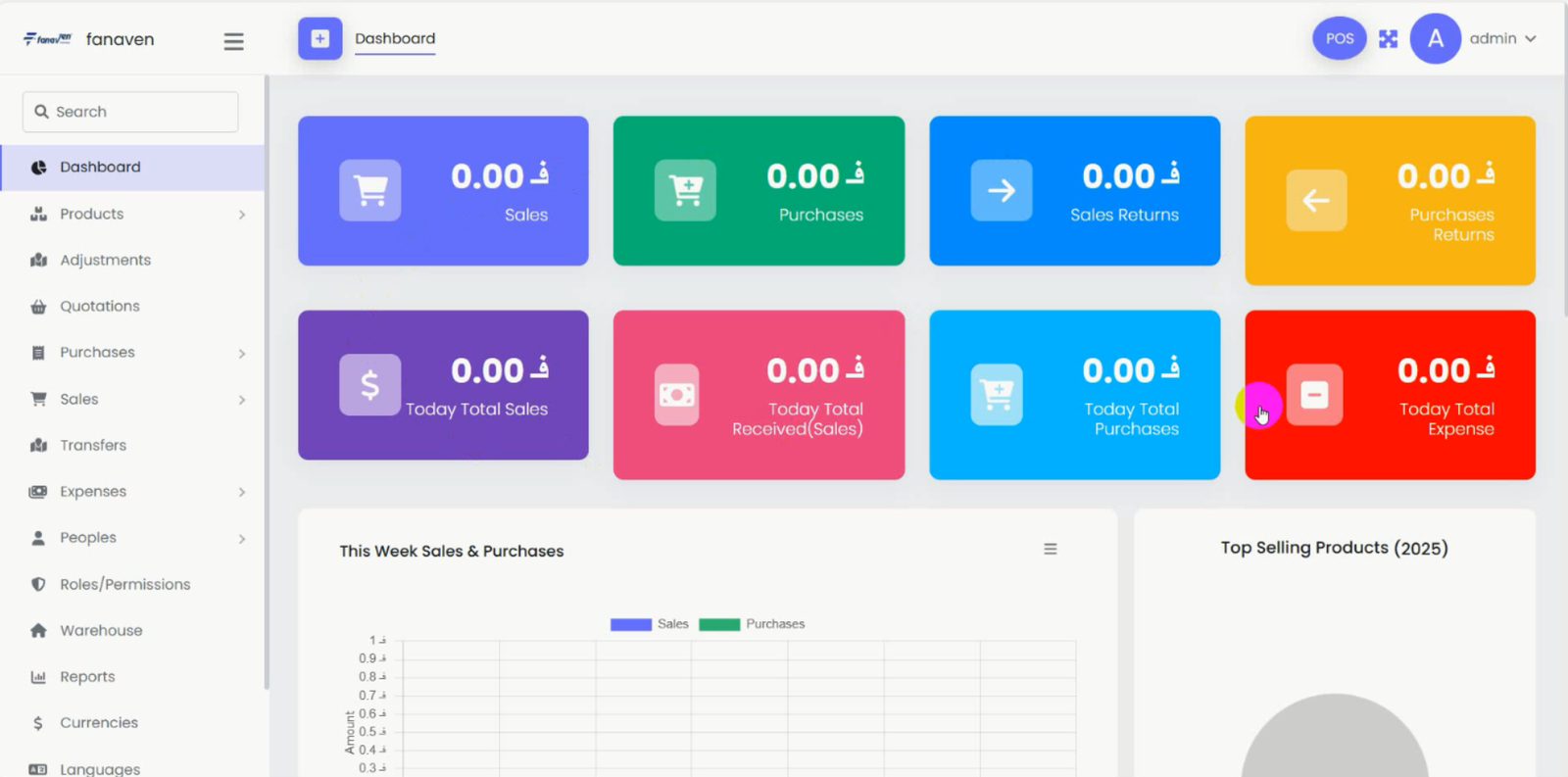Open the admin avatar 'A' circle
The width and height of the screenshot is (1568, 777).
pos(1435,39)
